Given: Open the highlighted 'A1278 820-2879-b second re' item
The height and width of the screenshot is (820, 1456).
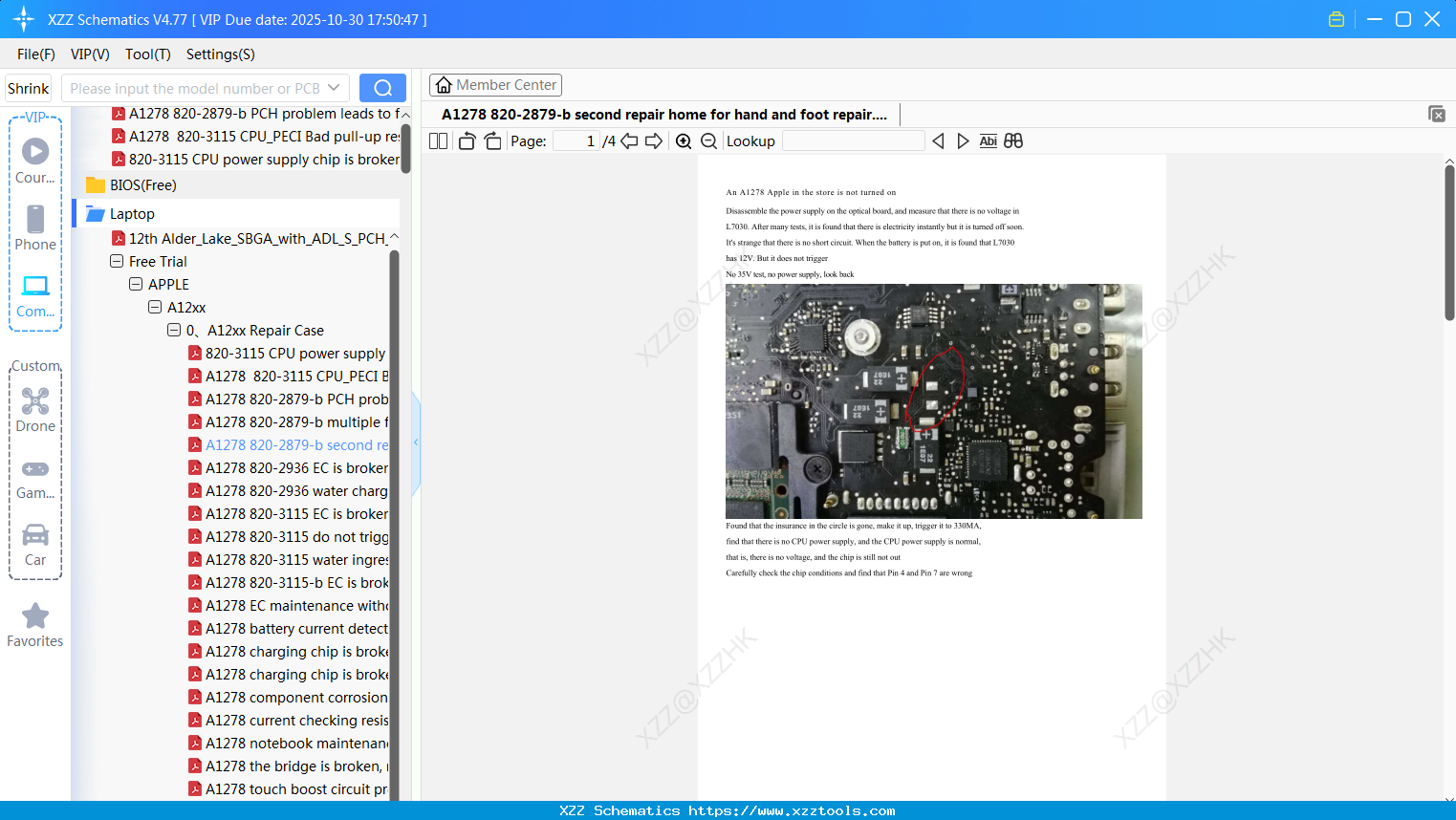Looking at the screenshot, I should 289,445.
